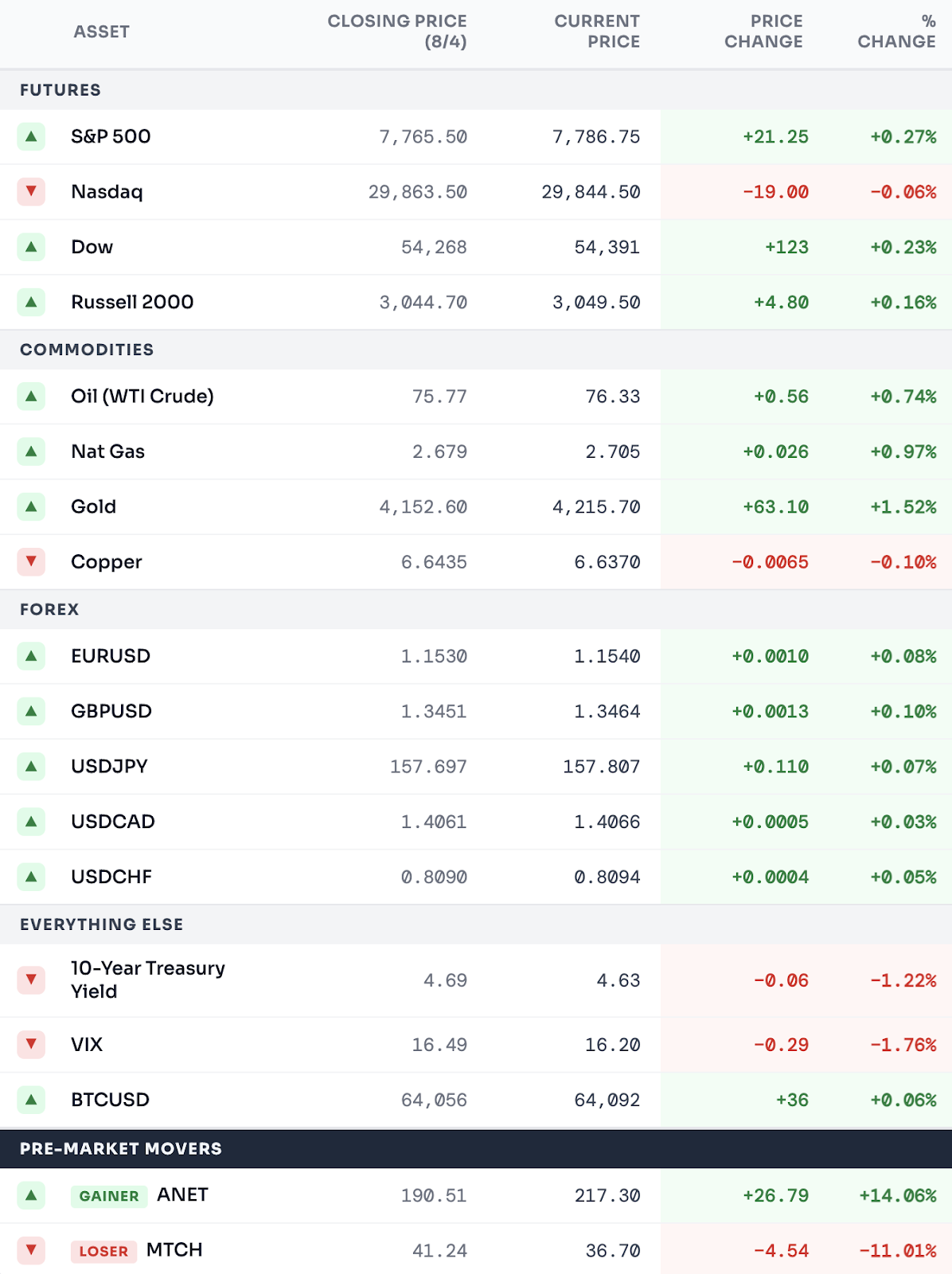Click the red down arrow next to Copper
The height and width of the screenshot is (1274, 952).
point(31,561)
